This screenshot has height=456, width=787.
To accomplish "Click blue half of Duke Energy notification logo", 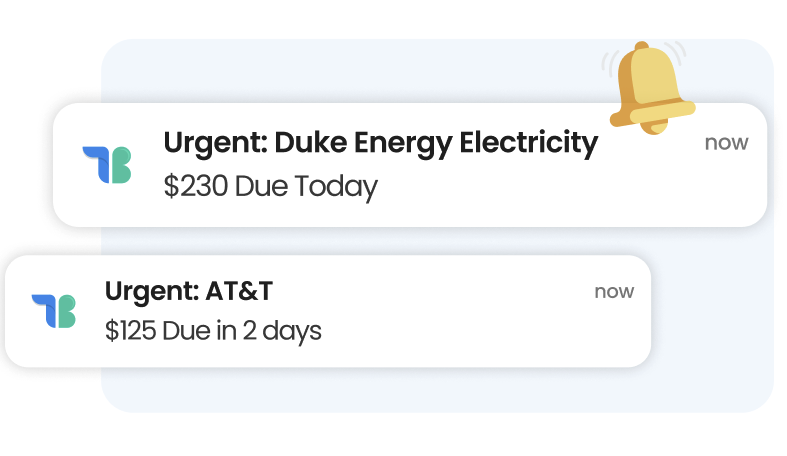I will [95, 160].
